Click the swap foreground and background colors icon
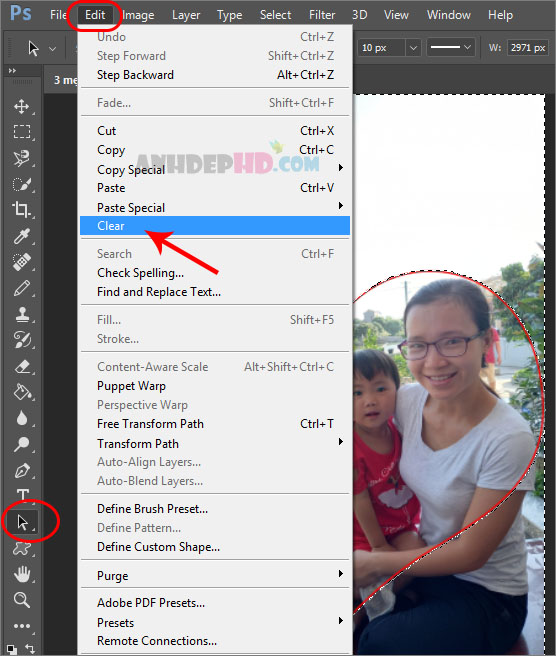The image size is (556, 656). click(x=29, y=648)
